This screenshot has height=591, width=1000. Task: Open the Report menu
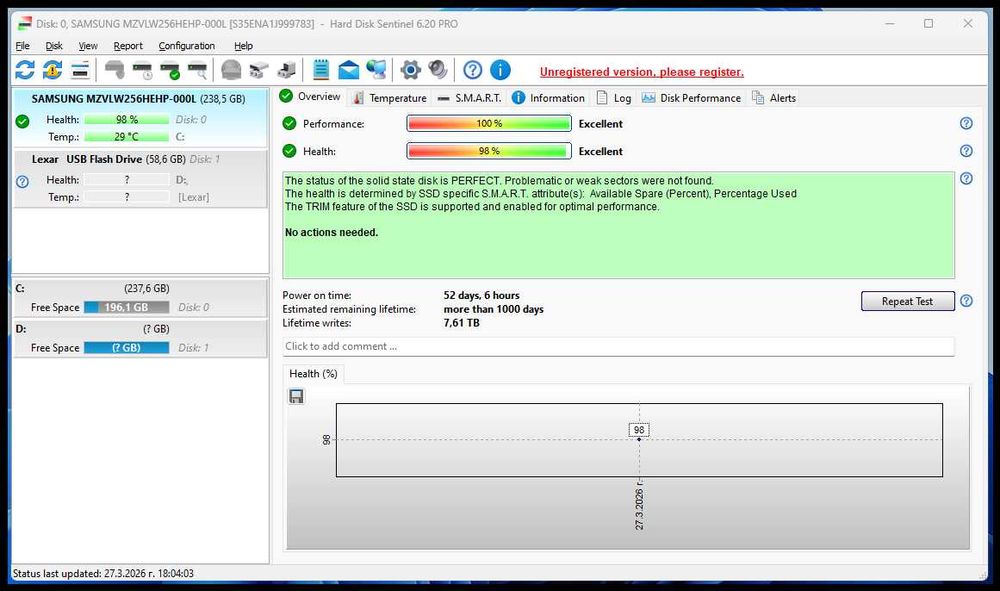128,46
